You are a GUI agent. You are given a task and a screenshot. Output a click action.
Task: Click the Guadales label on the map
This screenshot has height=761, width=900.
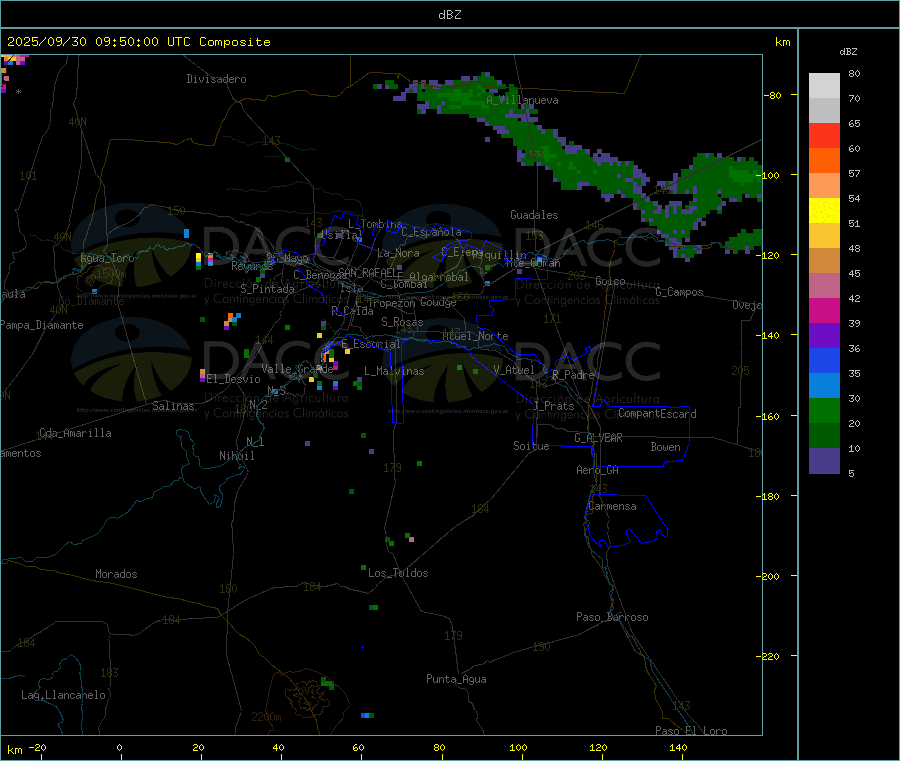point(534,215)
